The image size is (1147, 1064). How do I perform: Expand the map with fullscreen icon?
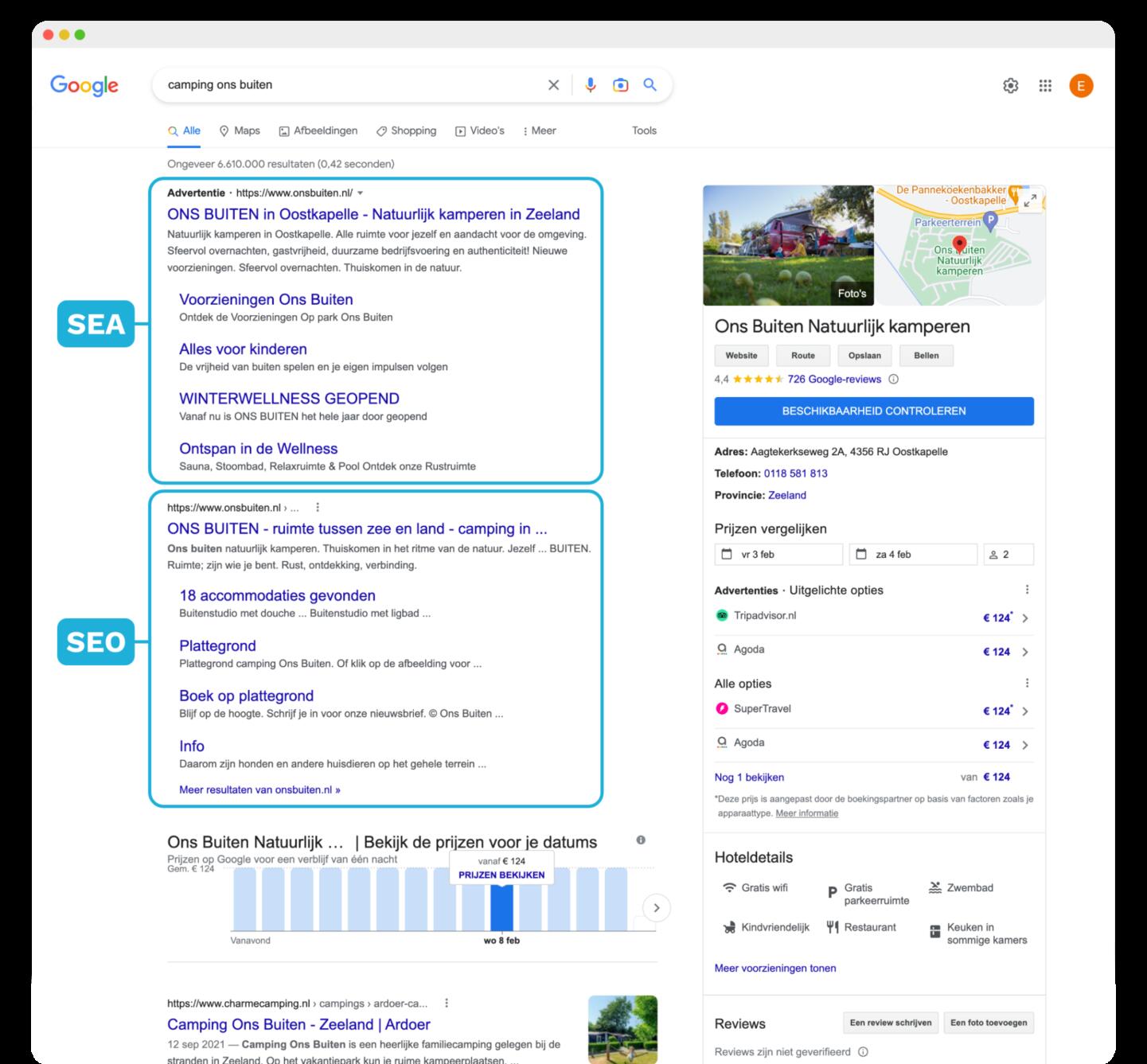coord(1030,201)
